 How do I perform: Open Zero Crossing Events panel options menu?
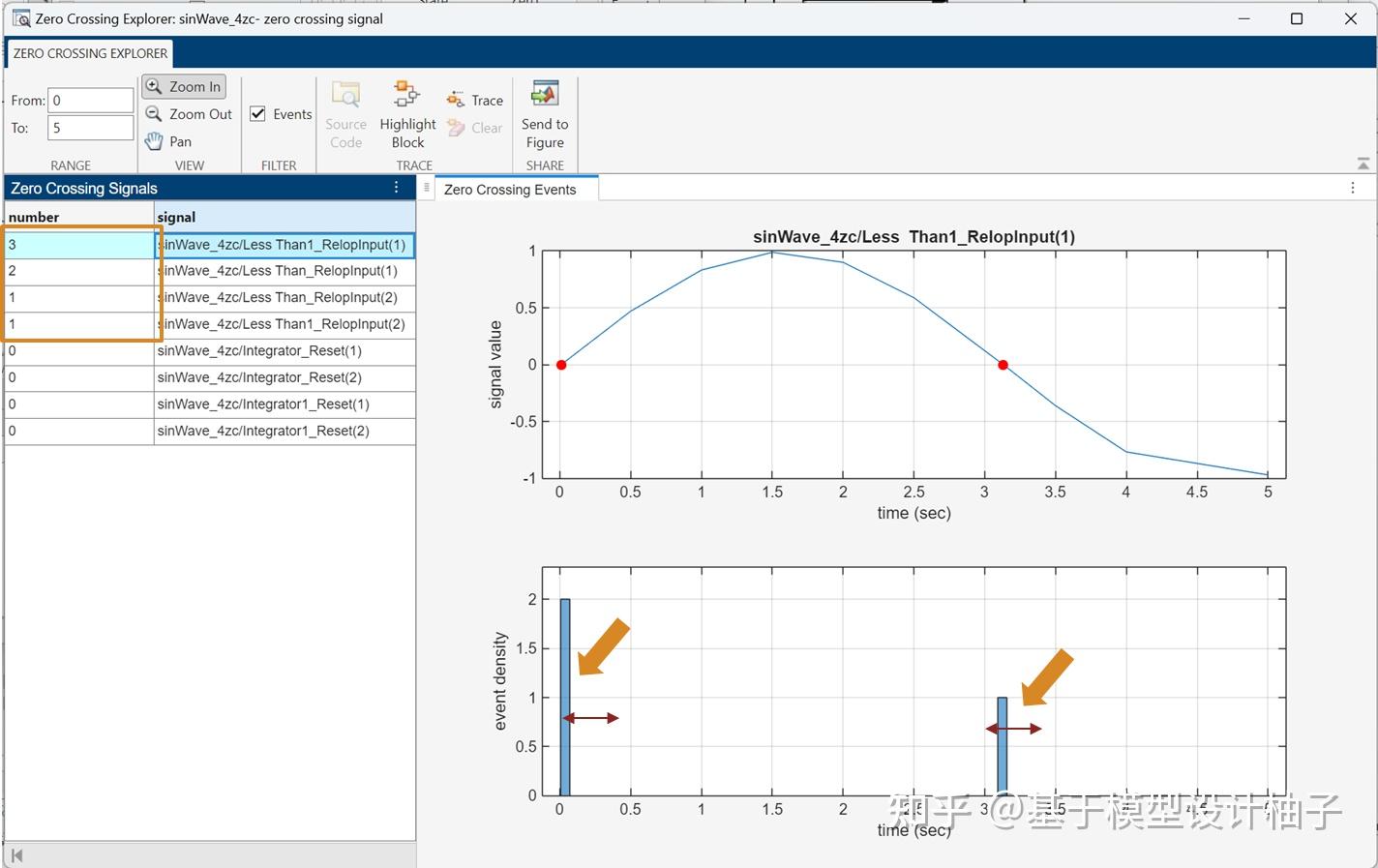[1352, 188]
